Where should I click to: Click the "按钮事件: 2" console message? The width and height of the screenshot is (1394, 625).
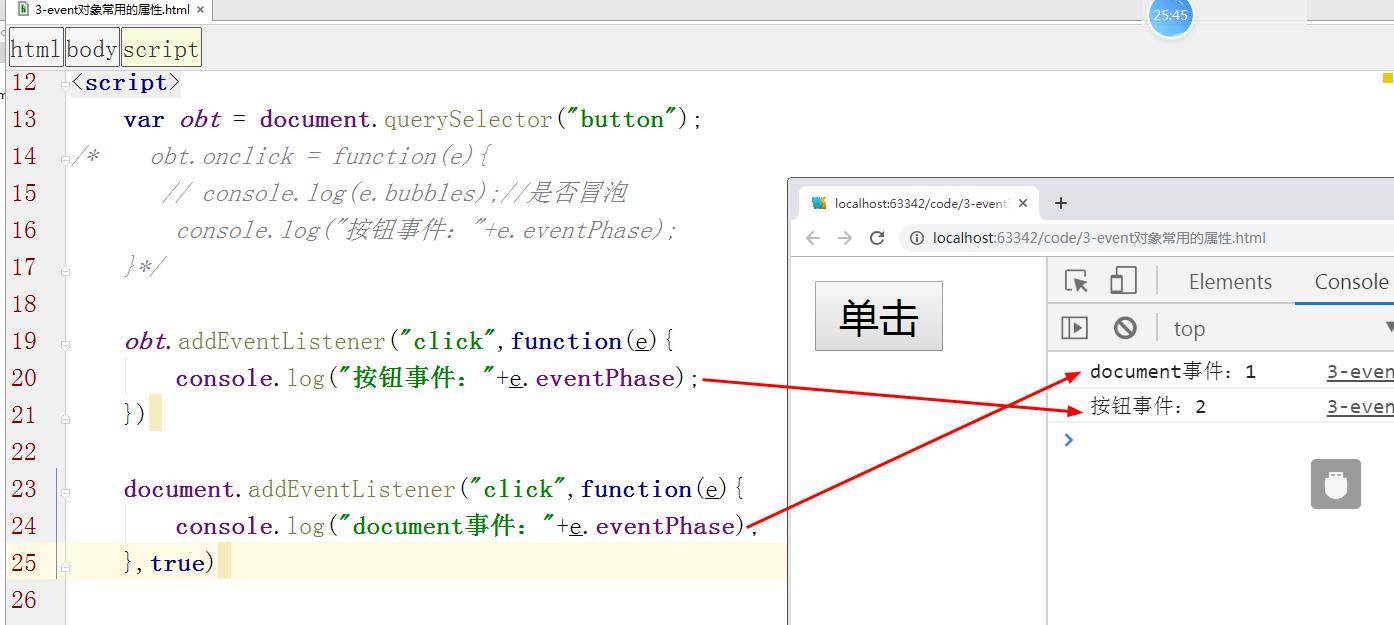(1147, 407)
